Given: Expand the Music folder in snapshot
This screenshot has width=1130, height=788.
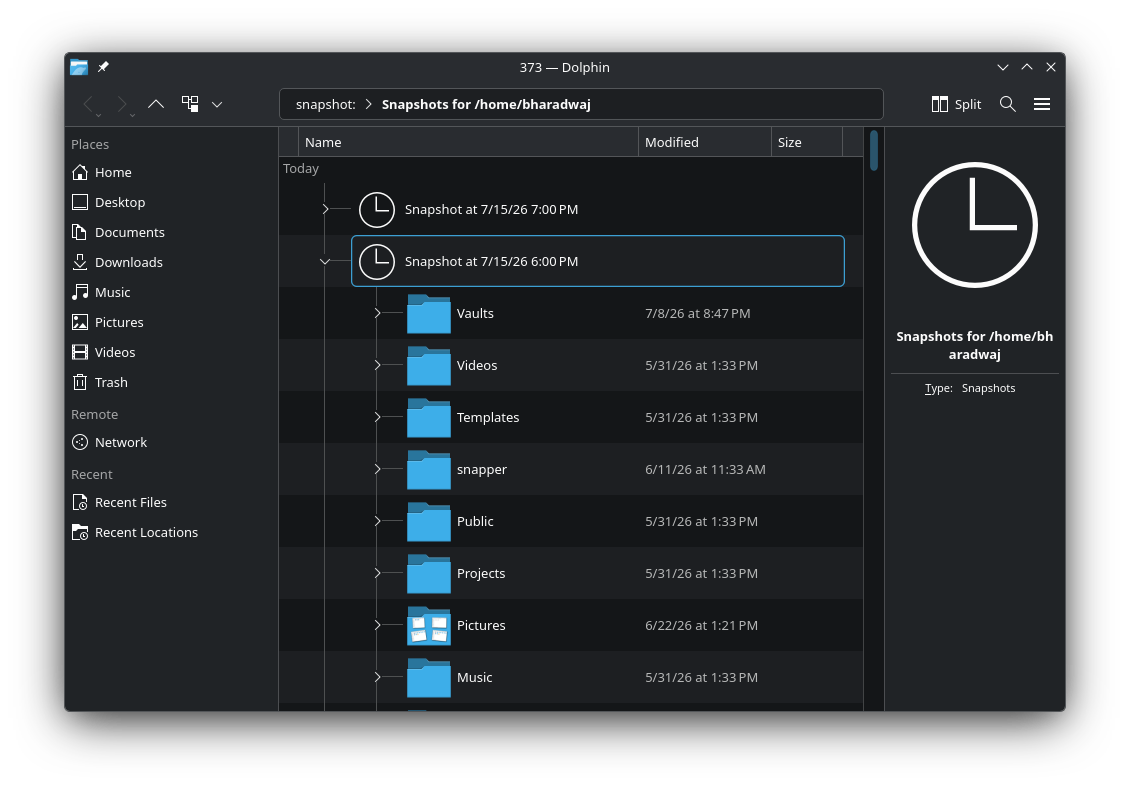Looking at the screenshot, I should point(377,677).
